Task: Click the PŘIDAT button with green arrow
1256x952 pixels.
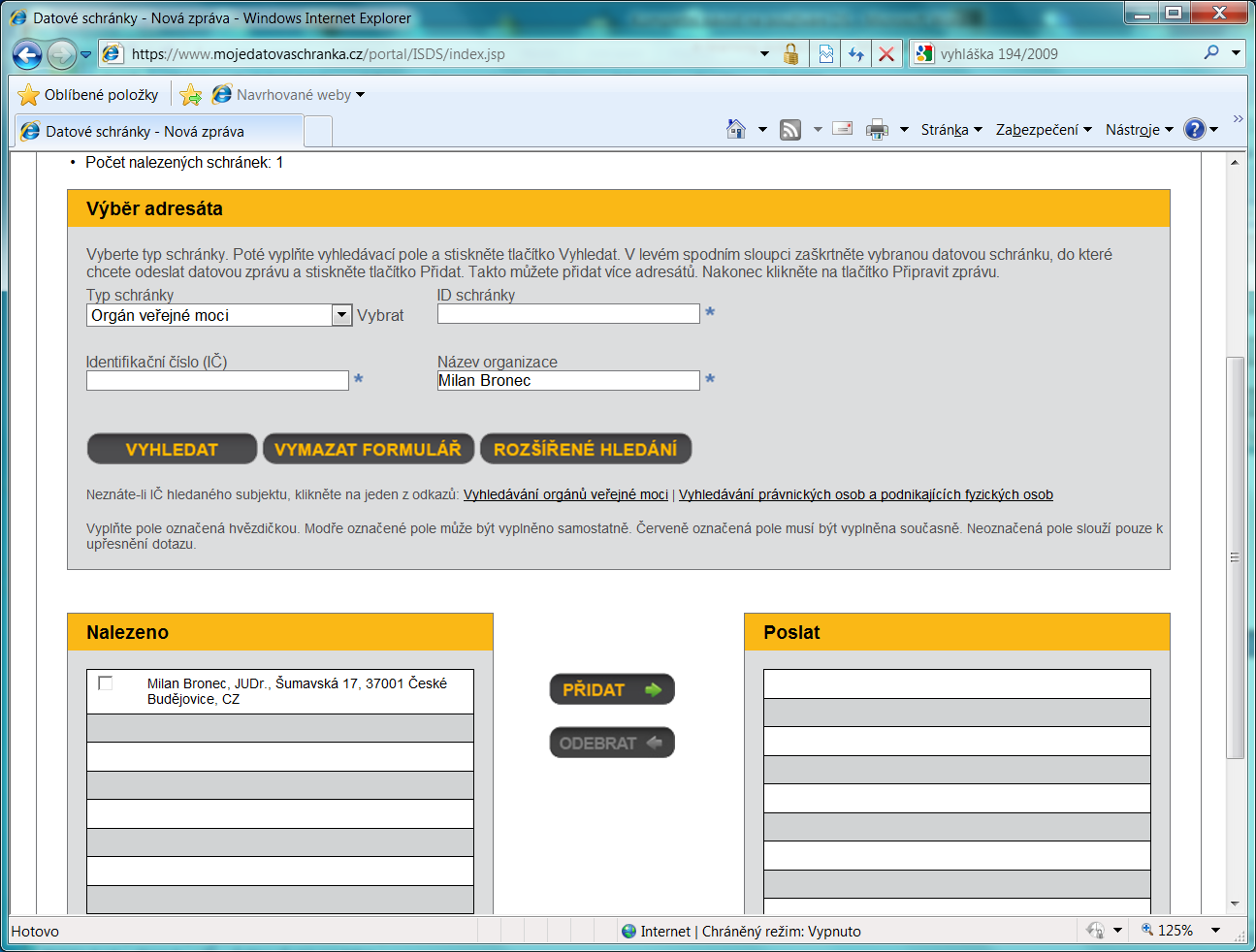Action: 612,689
